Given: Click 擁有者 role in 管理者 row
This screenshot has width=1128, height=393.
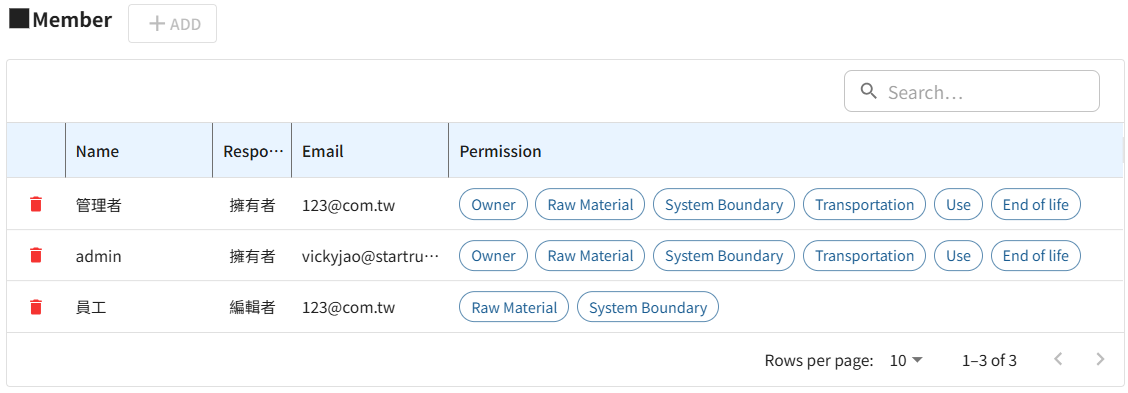Looking at the screenshot, I should (x=253, y=205).
